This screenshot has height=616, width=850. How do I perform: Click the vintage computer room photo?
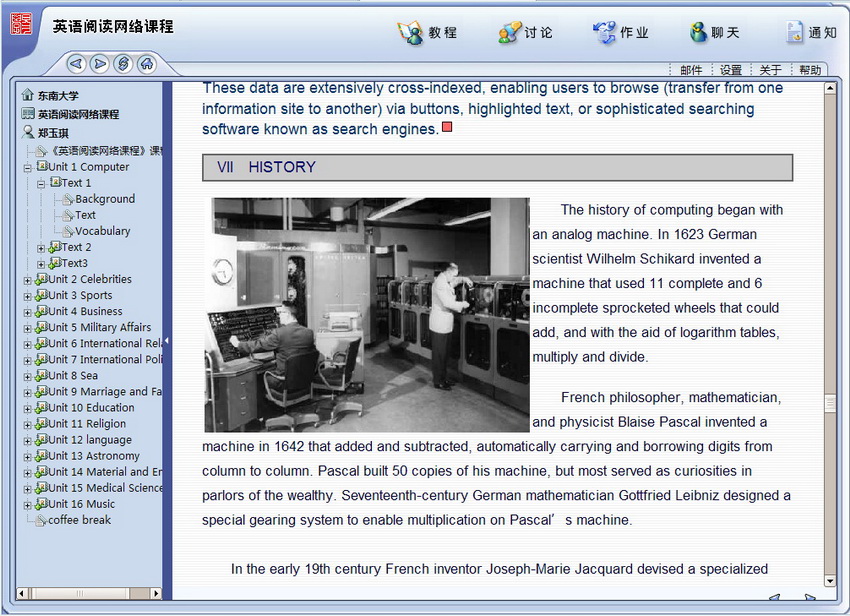click(367, 315)
